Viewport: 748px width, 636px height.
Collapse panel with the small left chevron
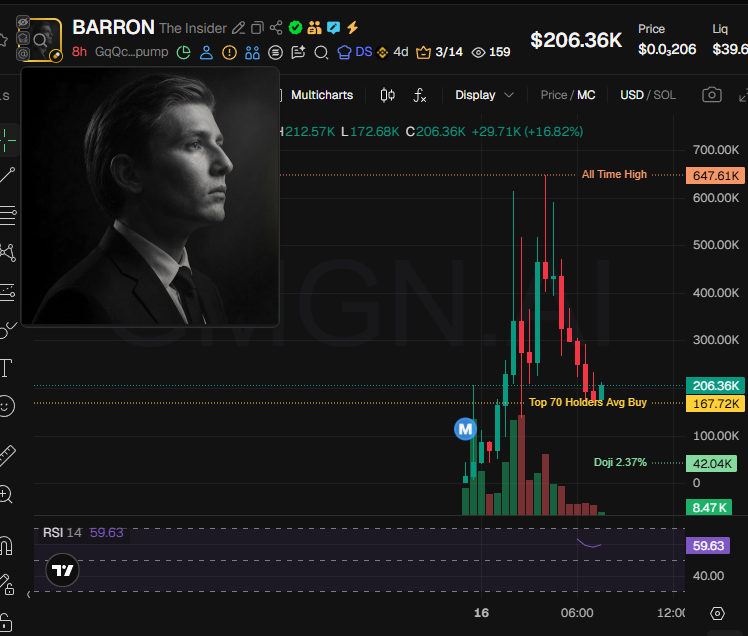pyautogui.click(x=29, y=594)
